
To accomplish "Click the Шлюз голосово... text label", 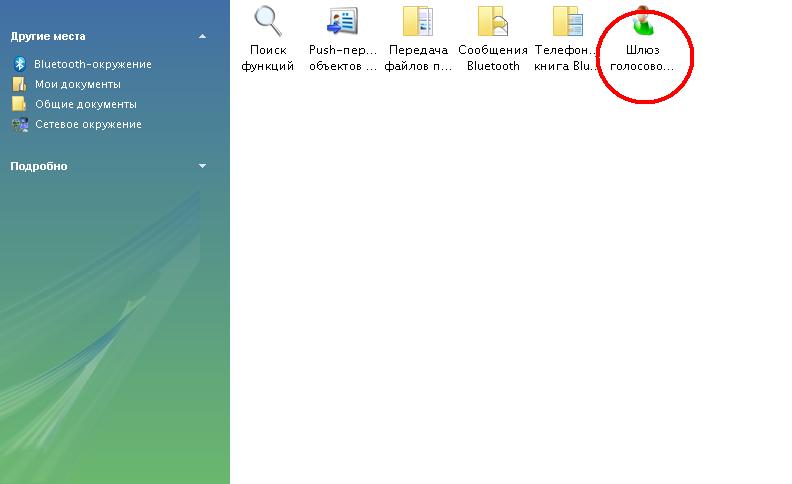I will pos(643,58).
